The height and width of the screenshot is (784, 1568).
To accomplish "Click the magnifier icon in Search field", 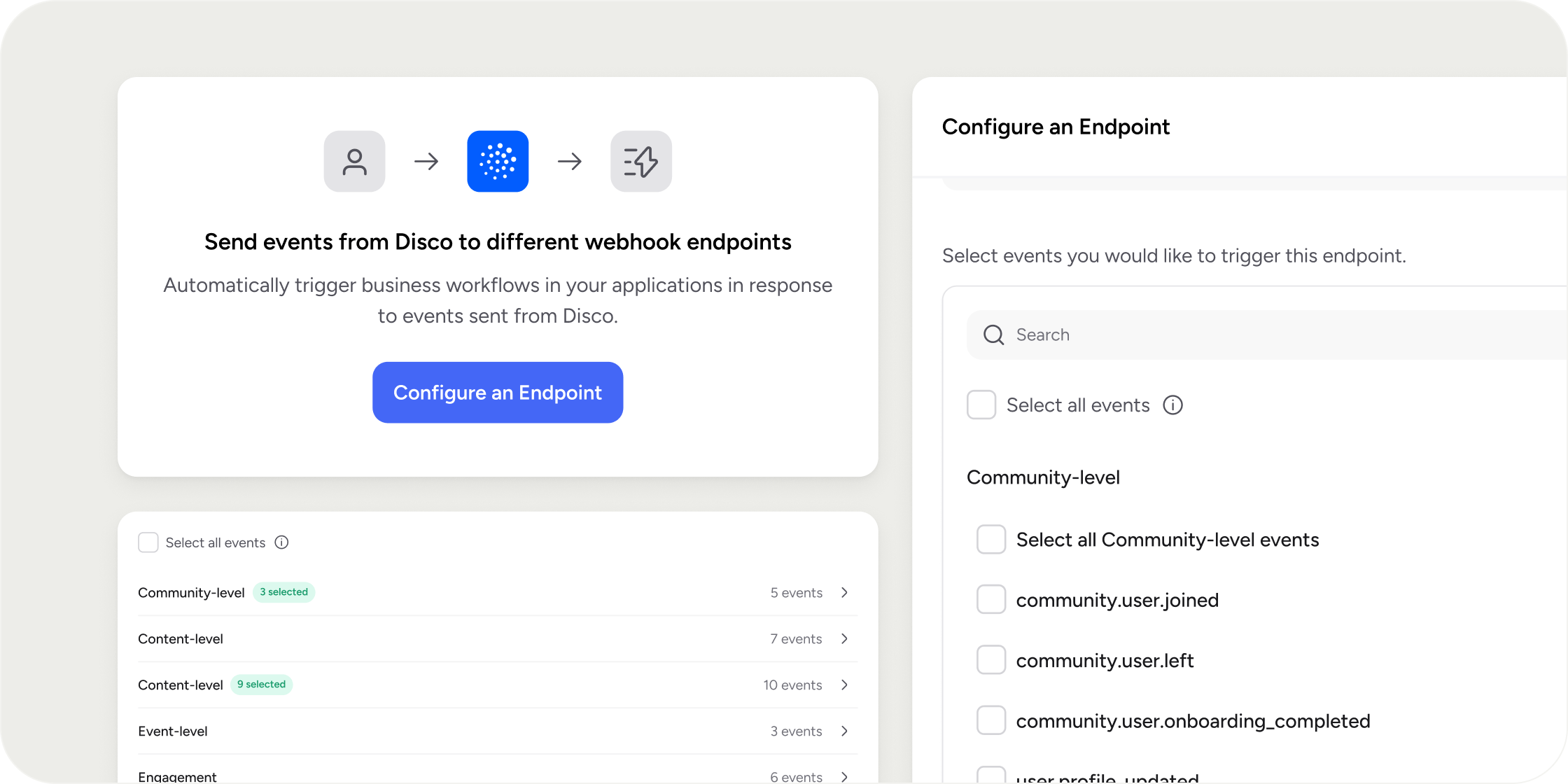I will pos(994,335).
